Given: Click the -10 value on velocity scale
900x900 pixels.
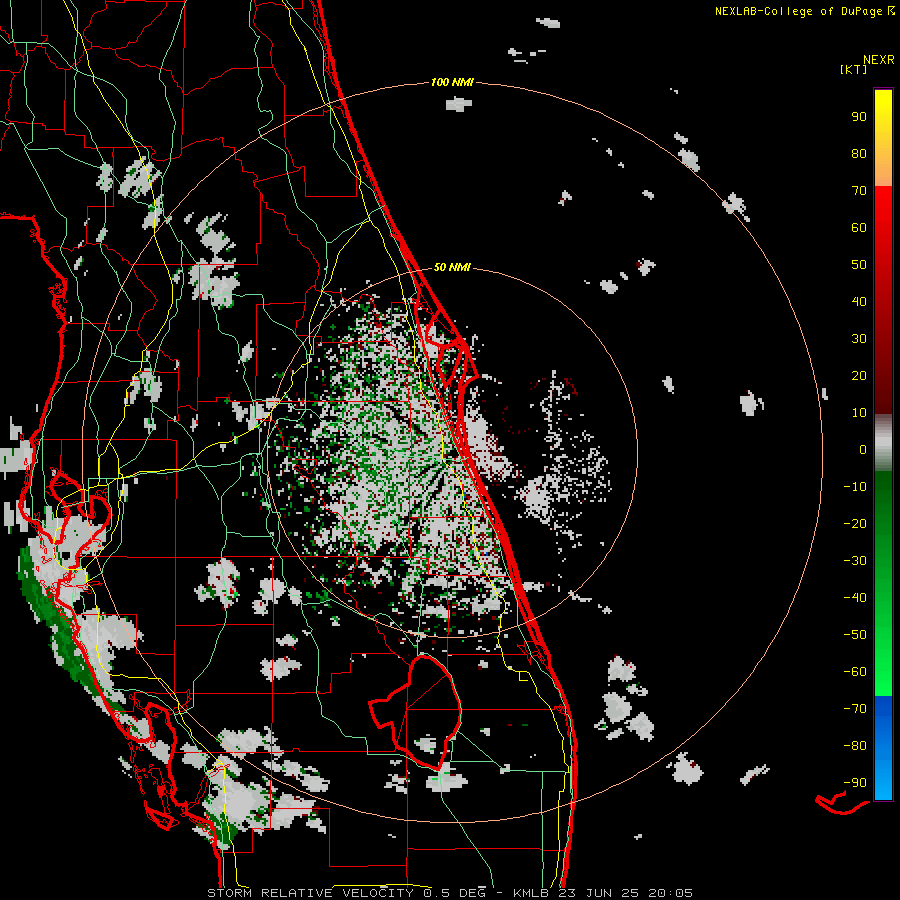Looking at the screenshot, I should 855,487.
